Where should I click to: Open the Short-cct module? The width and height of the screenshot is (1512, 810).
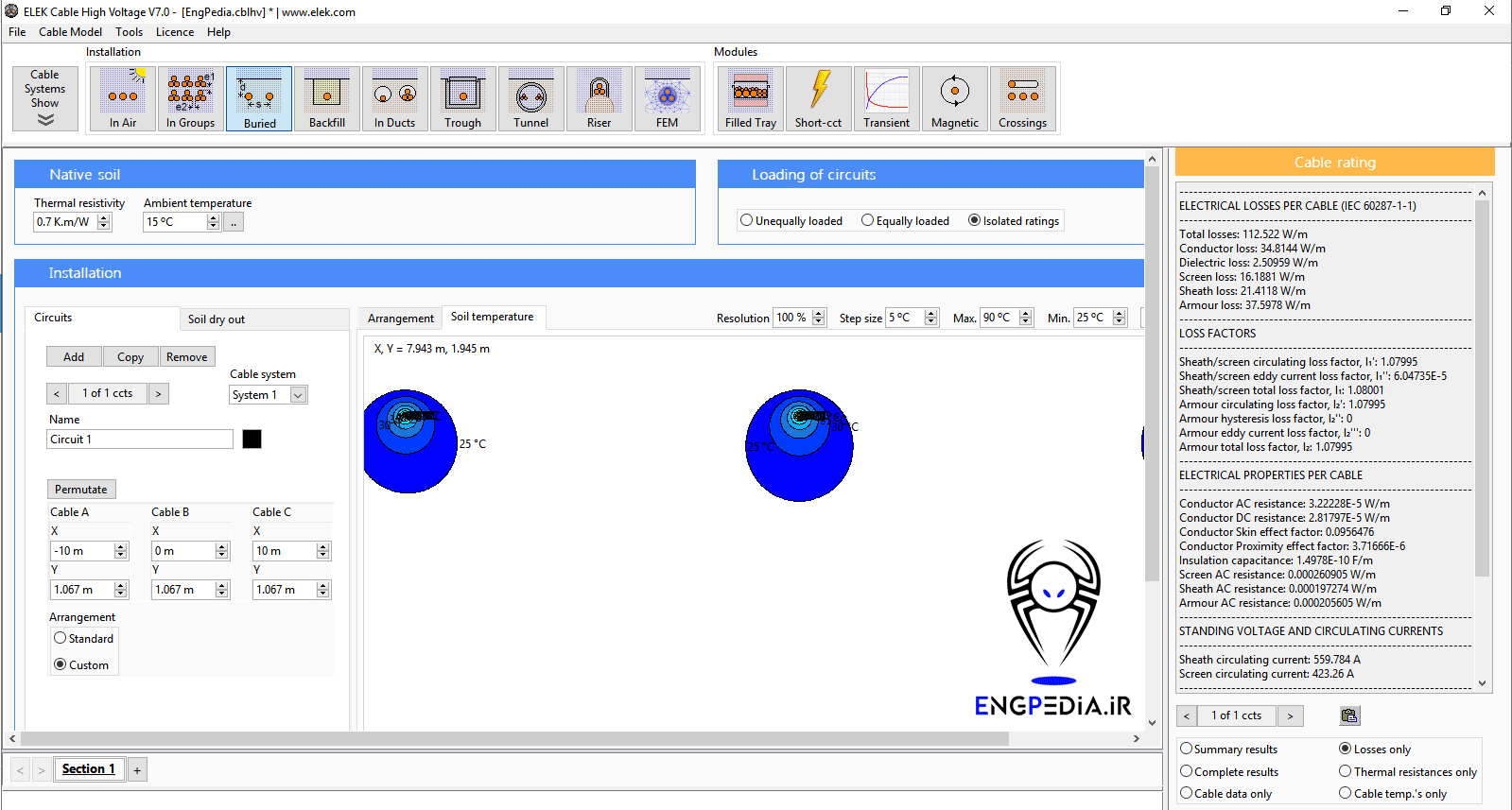[x=818, y=98]
